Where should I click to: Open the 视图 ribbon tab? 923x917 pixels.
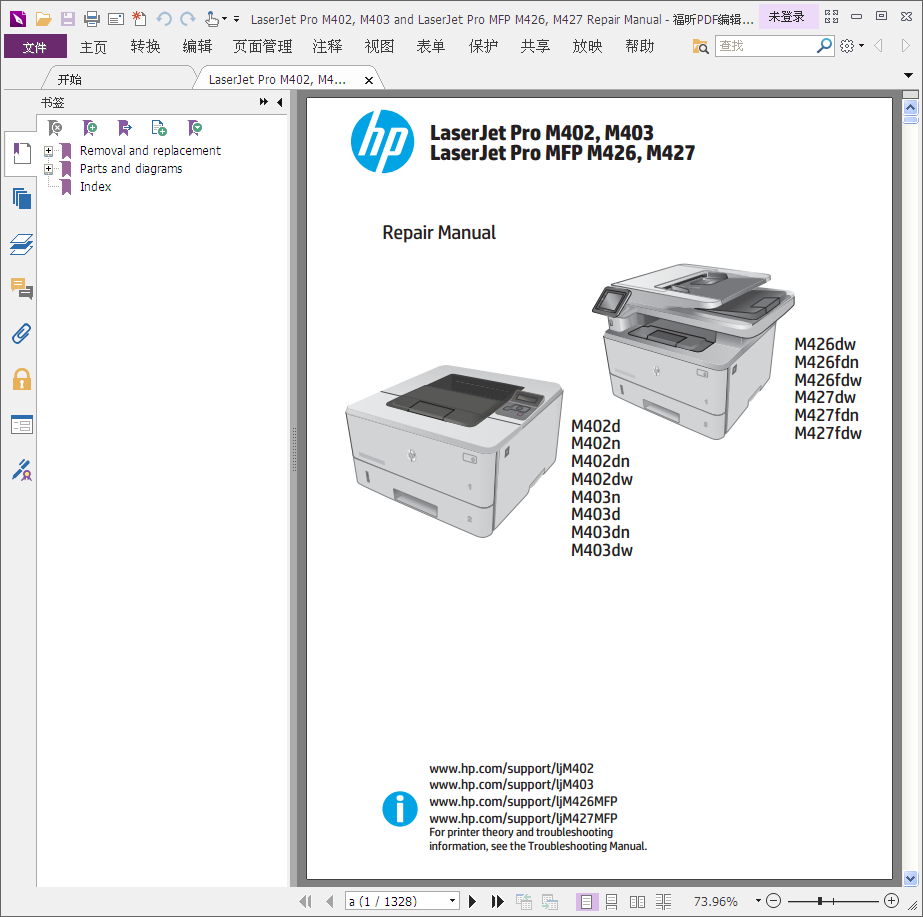click(x=379, y=46)
